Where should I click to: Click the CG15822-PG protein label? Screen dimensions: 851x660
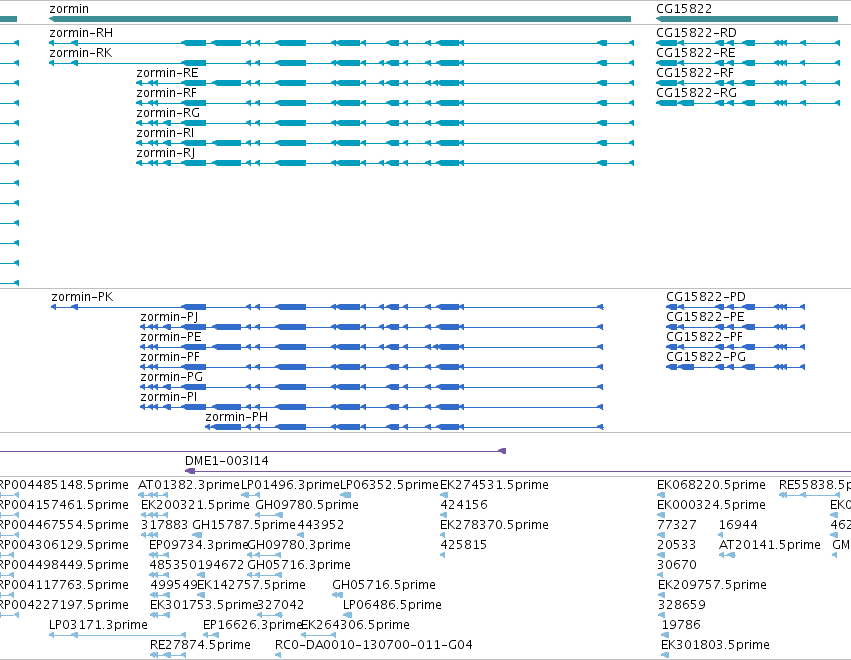[x=706, y=357]
